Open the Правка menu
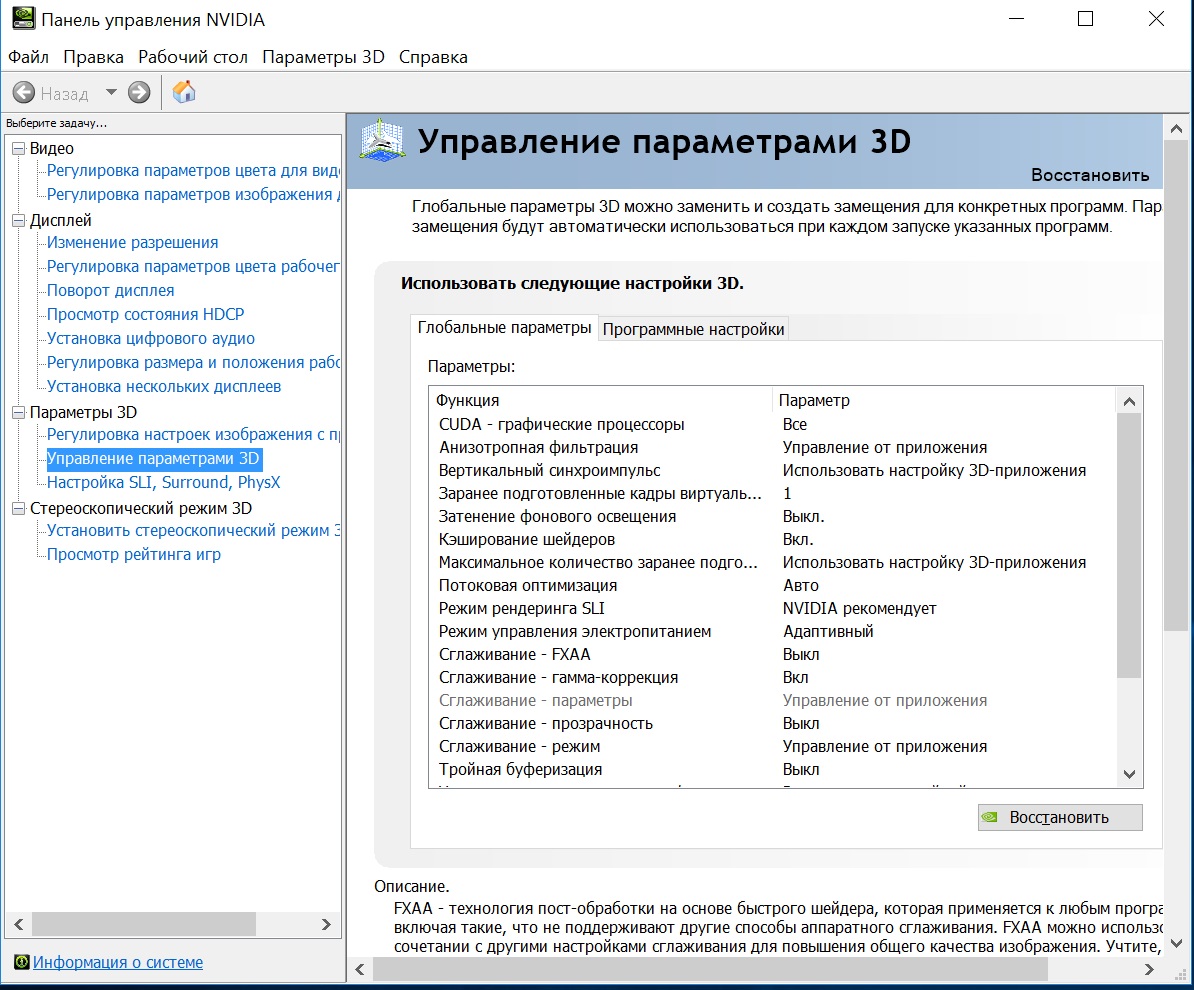This screenshot has width=1194, height=990. click(x=93, y=57)
